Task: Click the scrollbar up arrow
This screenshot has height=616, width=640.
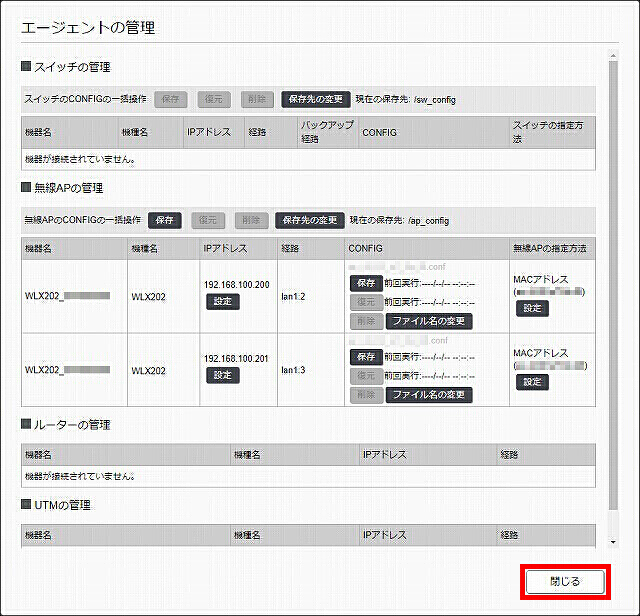Action: (613, 55)
